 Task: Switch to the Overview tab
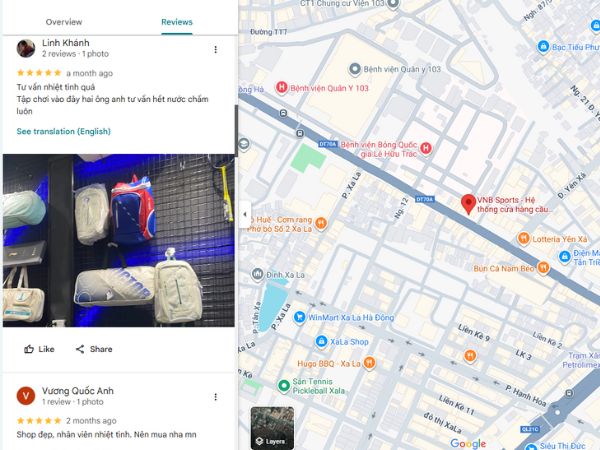pyautogui.click(x=64, y=22)
